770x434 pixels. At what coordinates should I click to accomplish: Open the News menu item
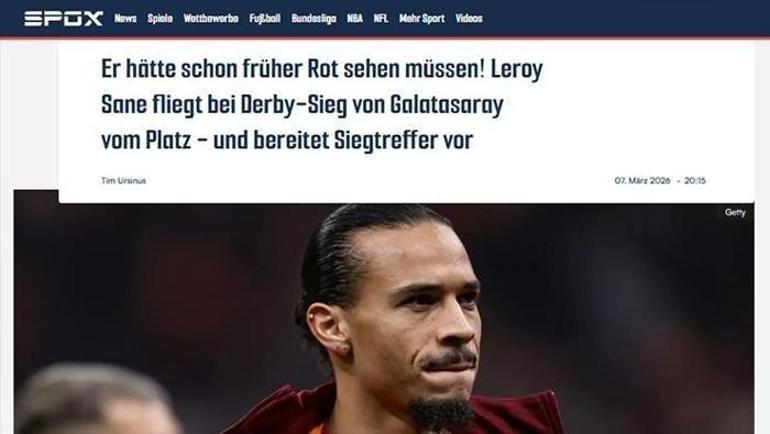click(125, 19)
